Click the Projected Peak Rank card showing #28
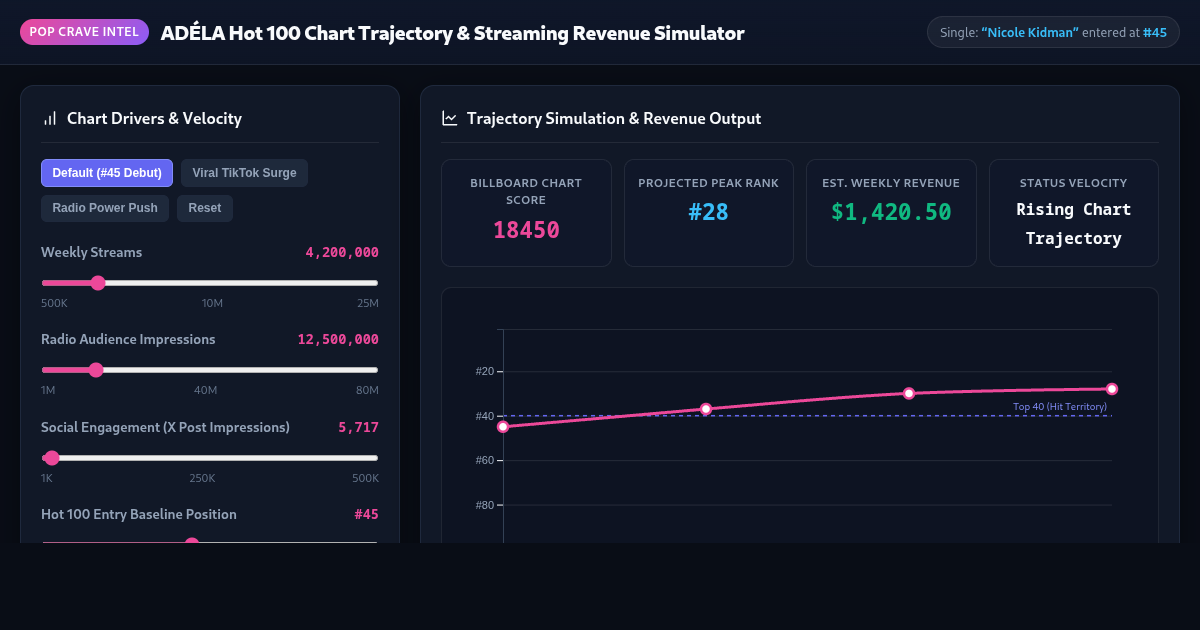 pyautogui.click(x=709, y=213)
